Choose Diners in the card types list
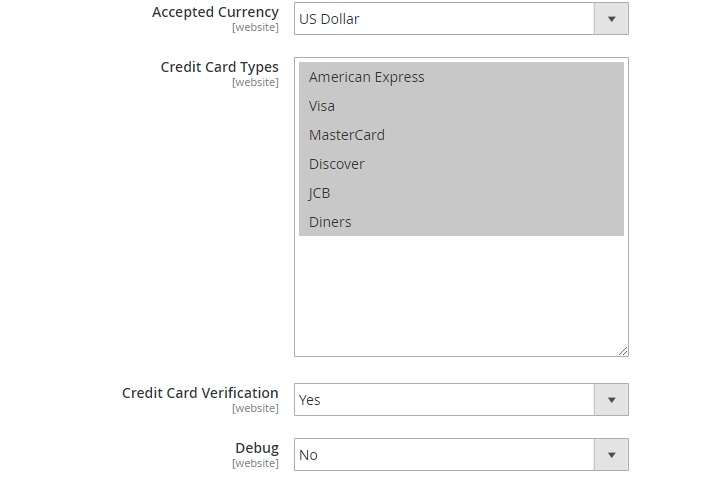Viewport: 701px width, 487px height. click(x=330, y=222)
